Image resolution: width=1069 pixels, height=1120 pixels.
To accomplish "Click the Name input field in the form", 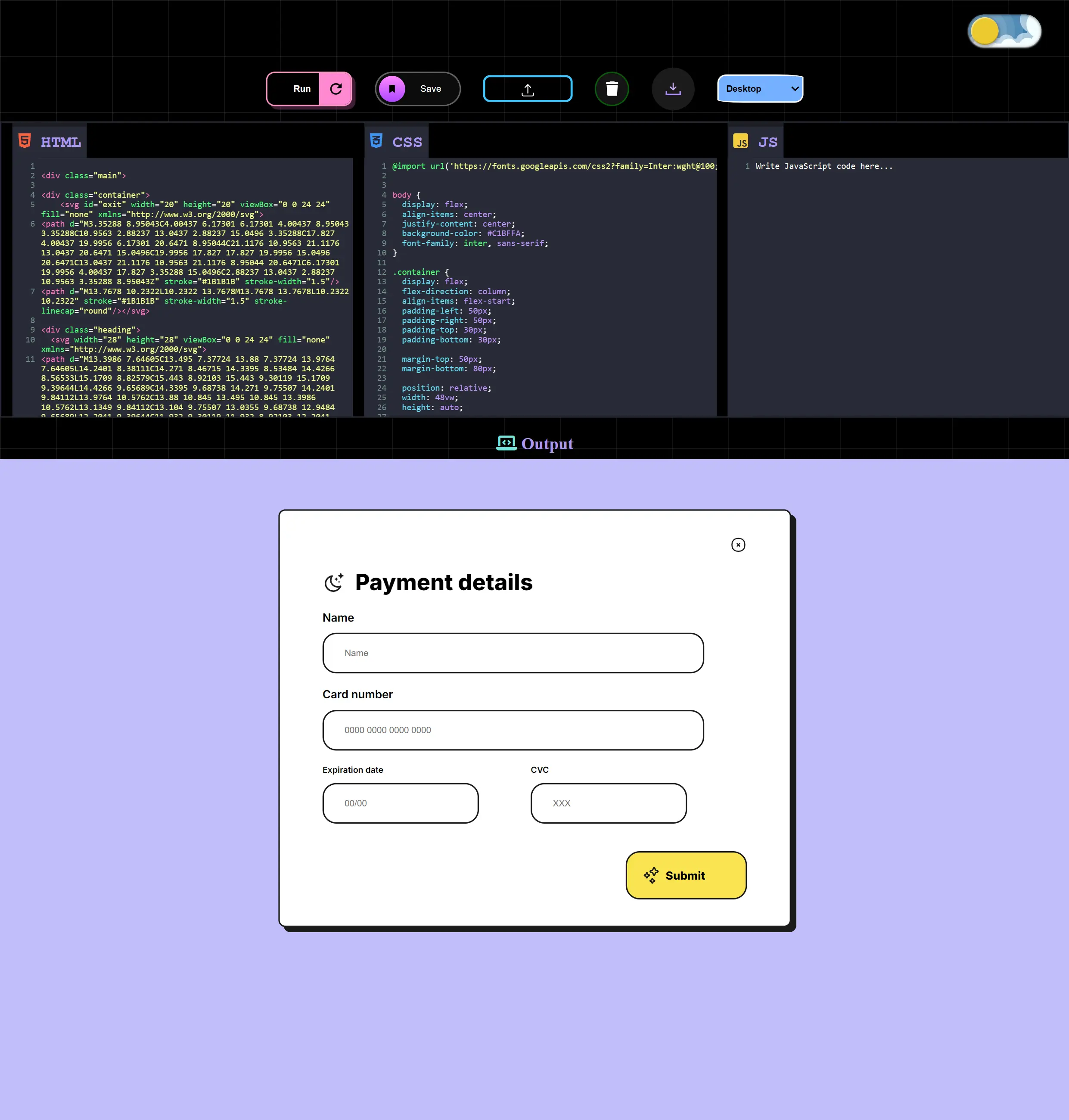I will (512, 653).
